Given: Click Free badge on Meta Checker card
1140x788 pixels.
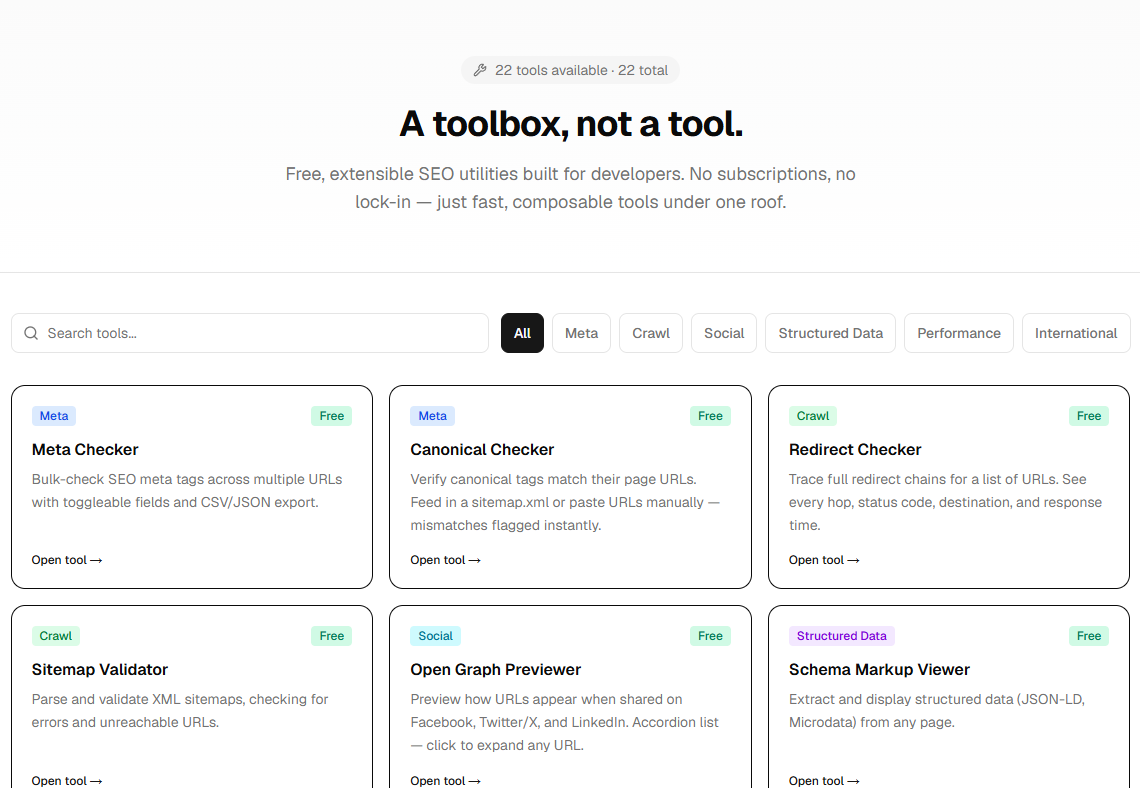Looking at the screenshot, I should [332, 416].
